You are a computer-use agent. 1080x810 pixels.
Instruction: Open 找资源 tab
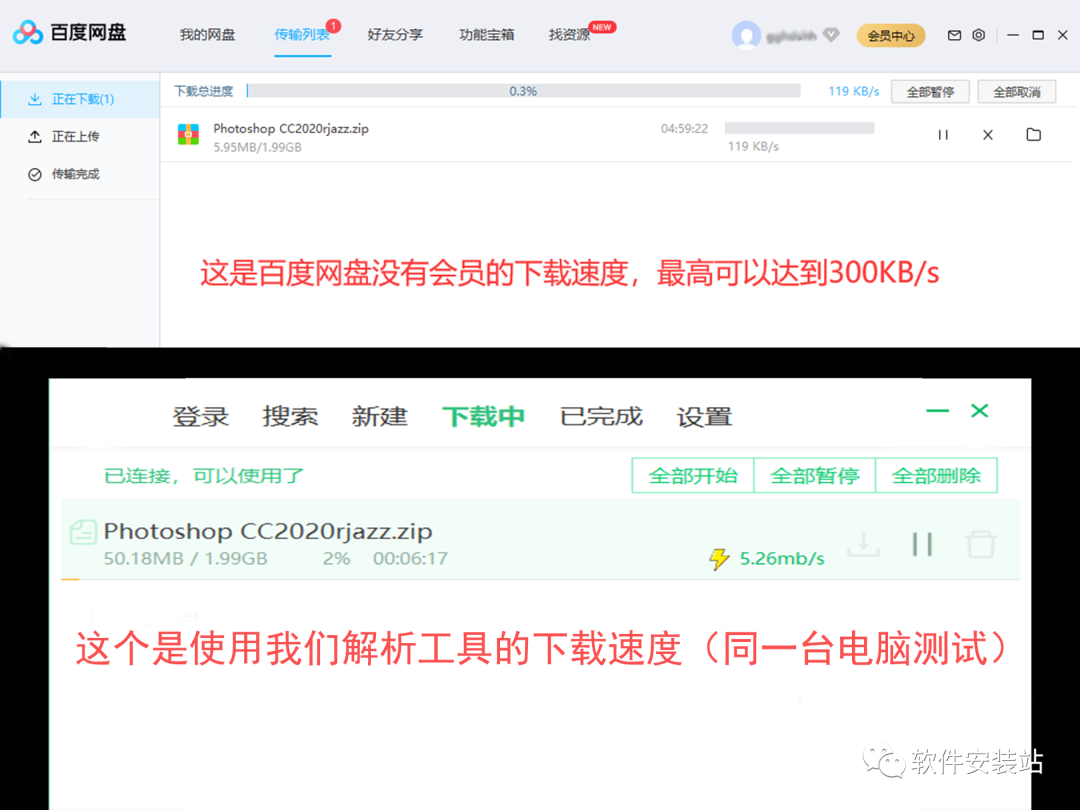(x=570, y=34)
